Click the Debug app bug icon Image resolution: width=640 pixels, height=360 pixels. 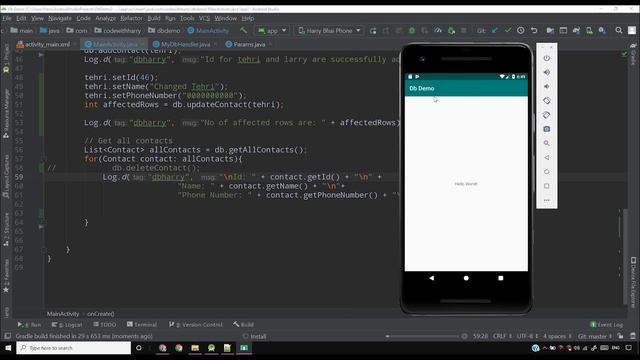coord(412,31)
